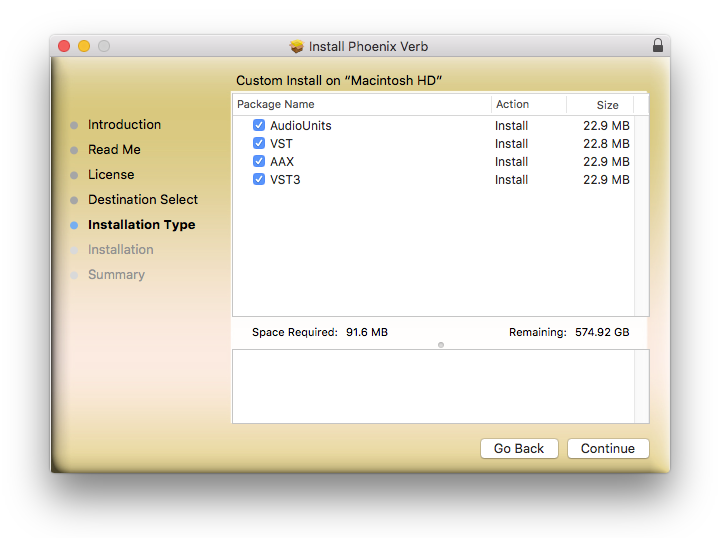This screenshot has width=720, height=538.
Task: Click the Action column header
Action: (528, 104)
